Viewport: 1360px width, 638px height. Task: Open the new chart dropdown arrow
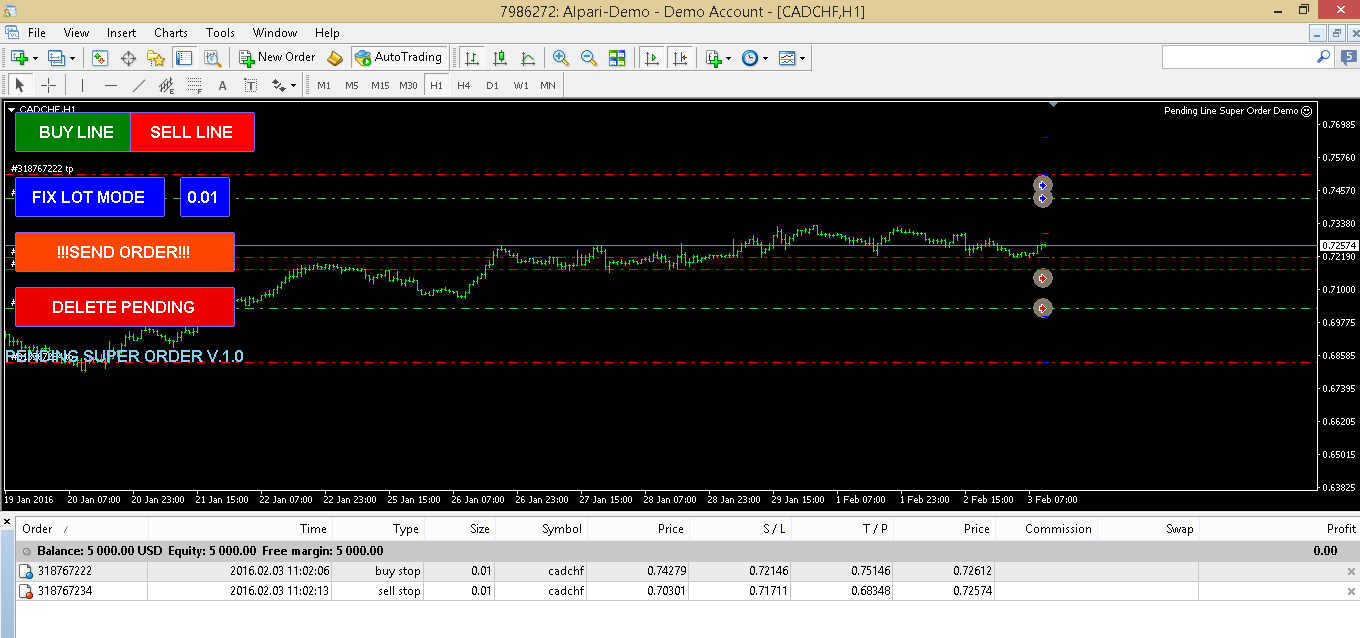pos(36,58)
